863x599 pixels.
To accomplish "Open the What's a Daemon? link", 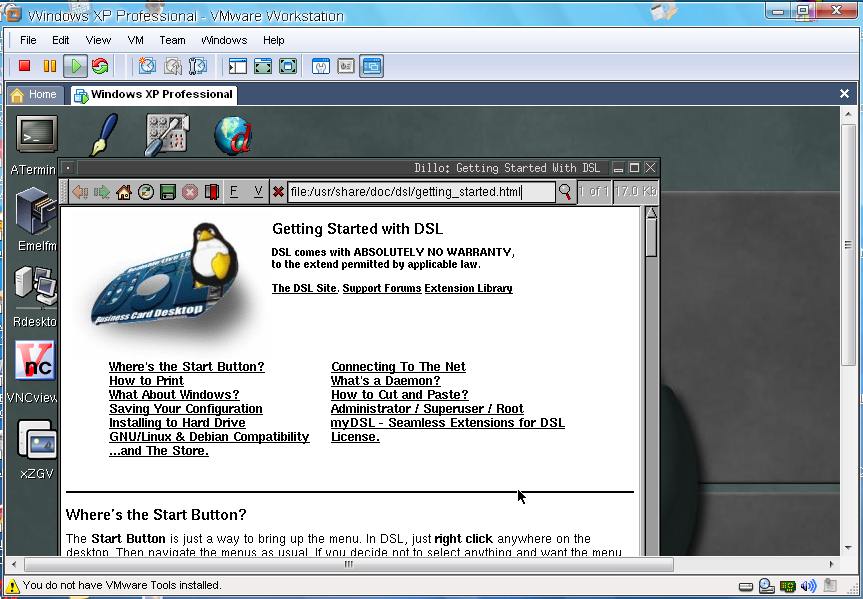I will [x=386, y=381].
